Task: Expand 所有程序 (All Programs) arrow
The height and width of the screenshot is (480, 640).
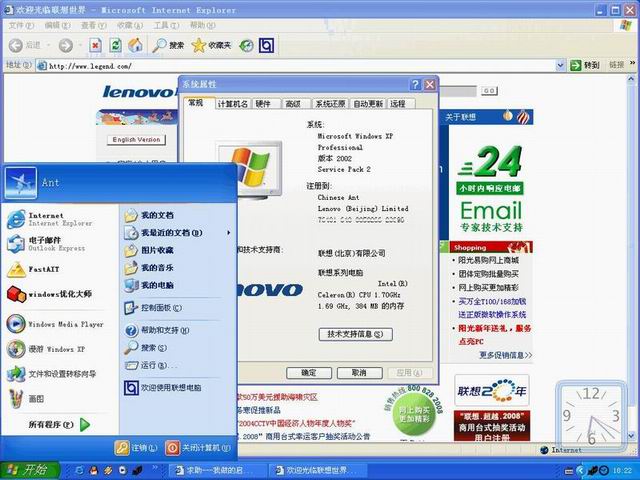Action: pyautogui.click(x=85, y=425)
